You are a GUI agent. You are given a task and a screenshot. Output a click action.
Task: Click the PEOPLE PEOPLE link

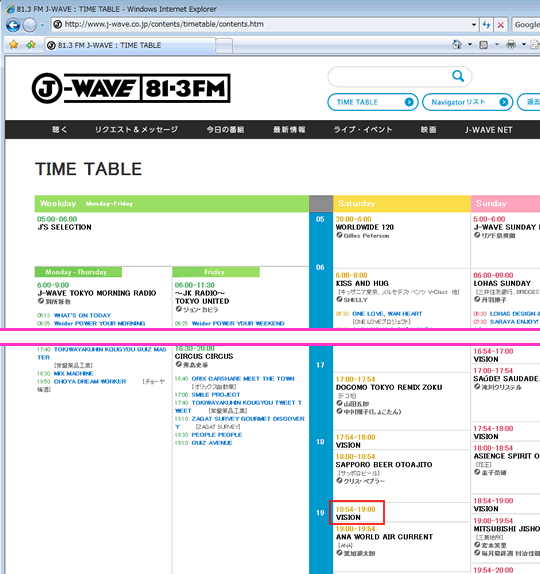[x=217, y=435]
